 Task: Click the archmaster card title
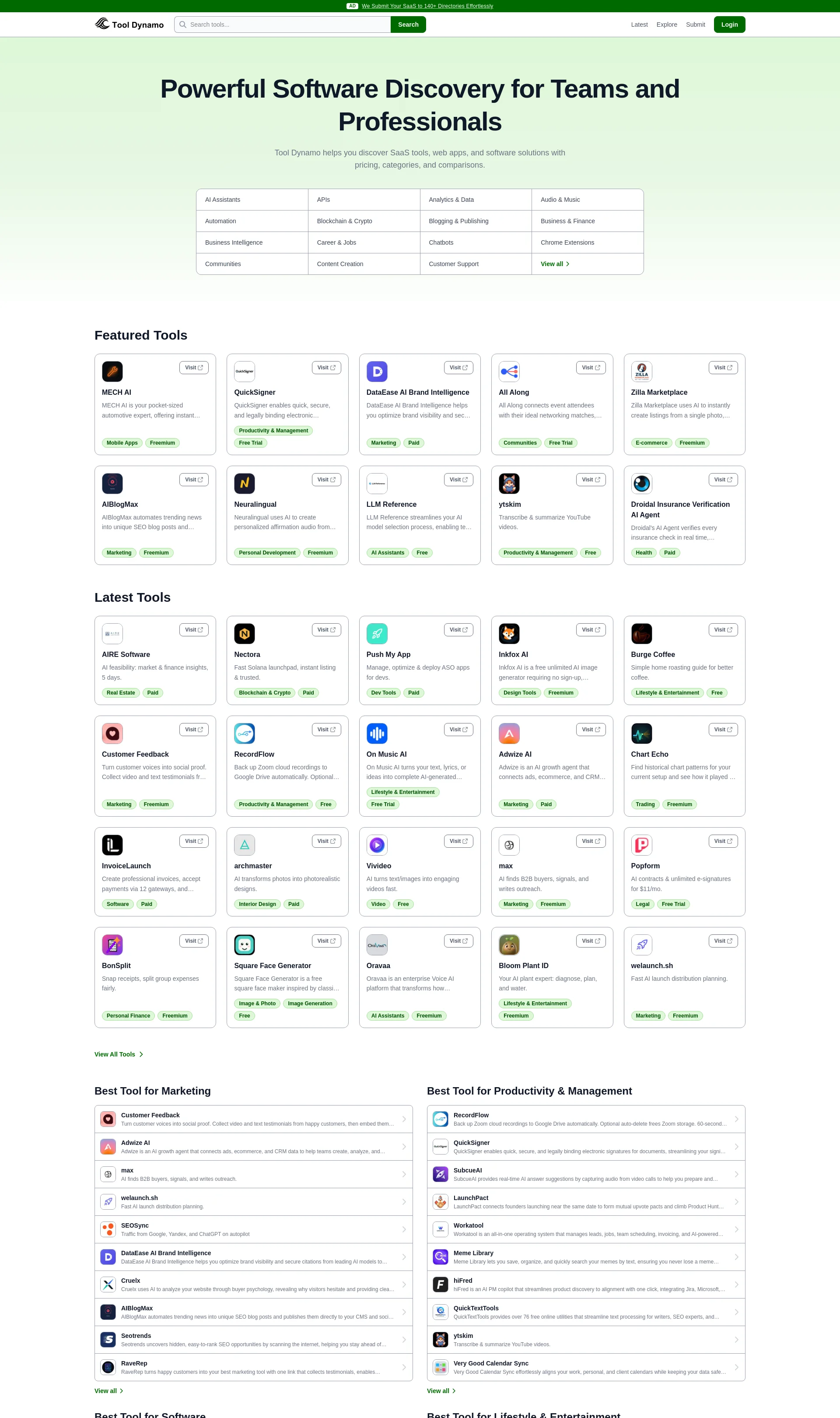[x=253, y=866]
